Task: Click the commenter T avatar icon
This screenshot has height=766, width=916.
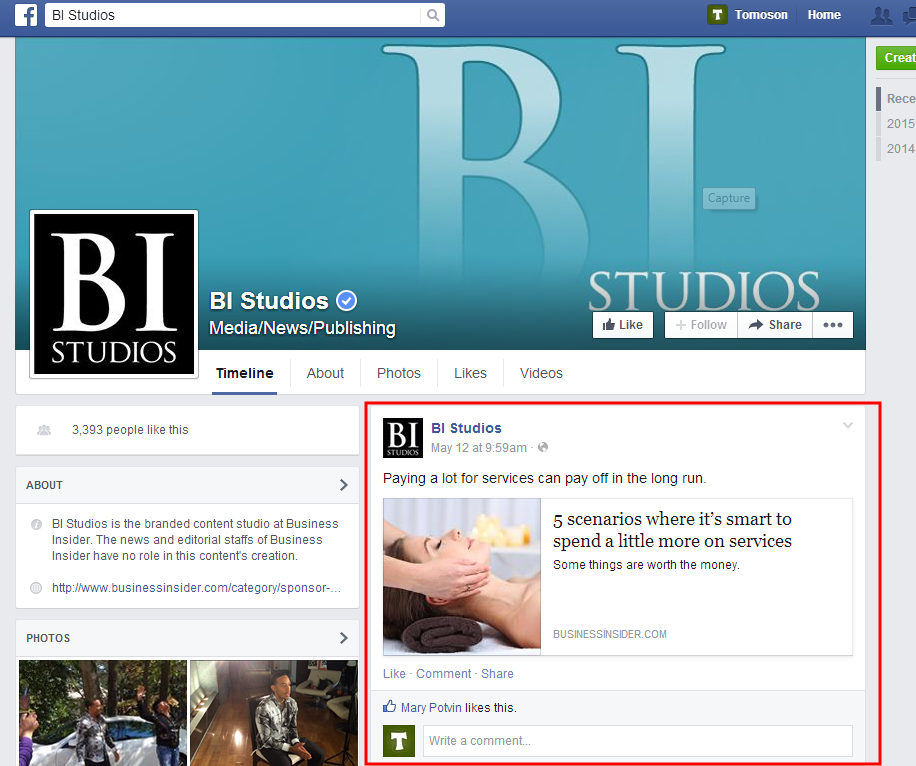Action: (399, 741)
